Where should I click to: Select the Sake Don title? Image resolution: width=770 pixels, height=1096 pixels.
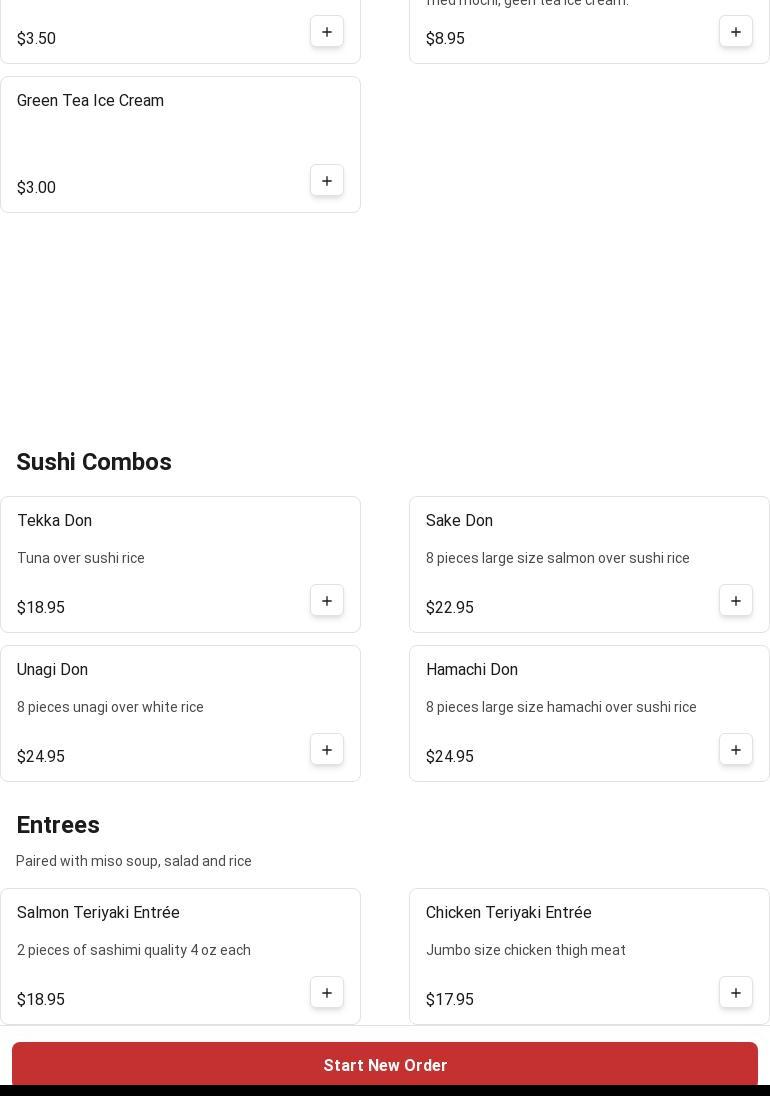[x=459, y=521]
